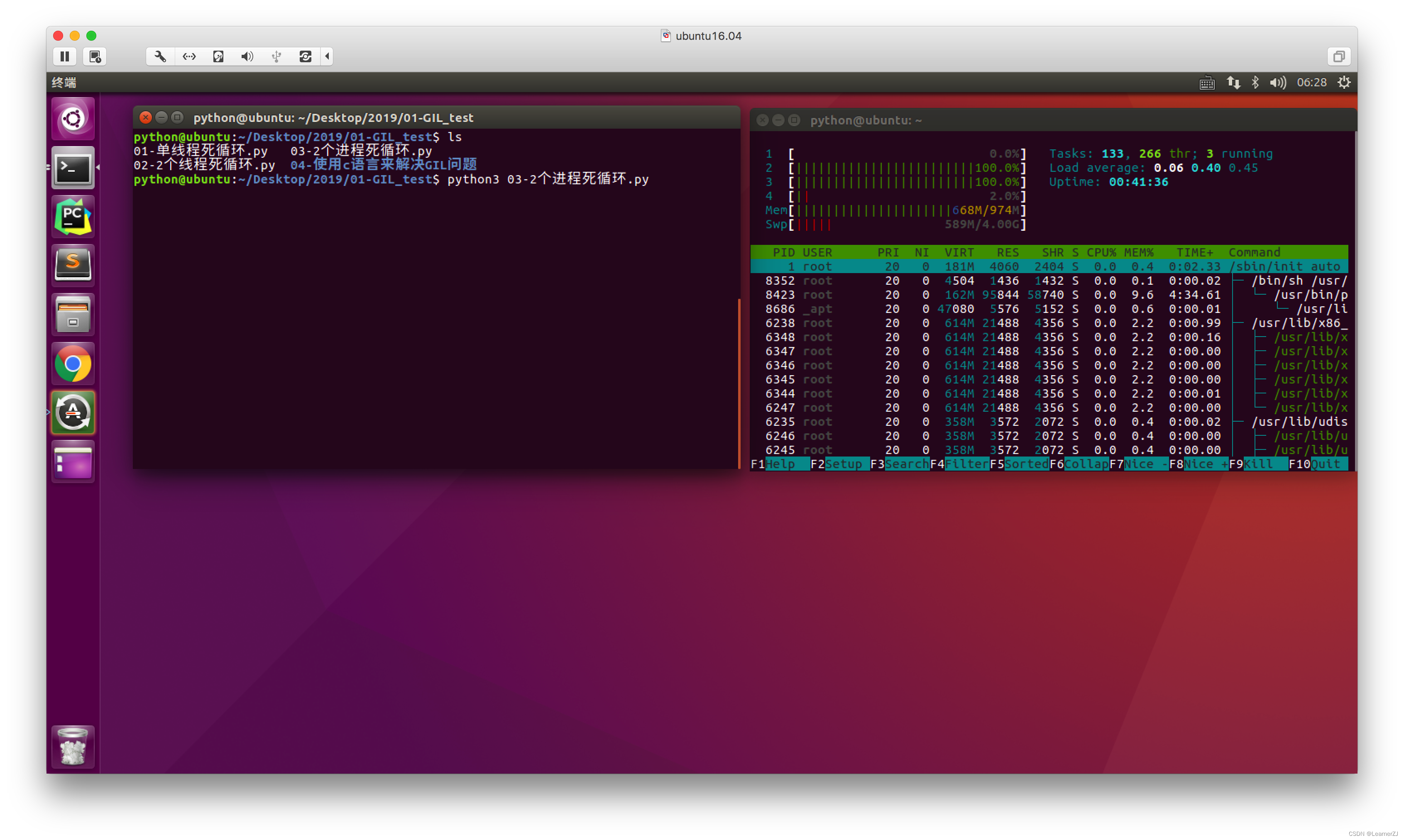Click the hard disk icon in VM toolbar

point(218,56)
